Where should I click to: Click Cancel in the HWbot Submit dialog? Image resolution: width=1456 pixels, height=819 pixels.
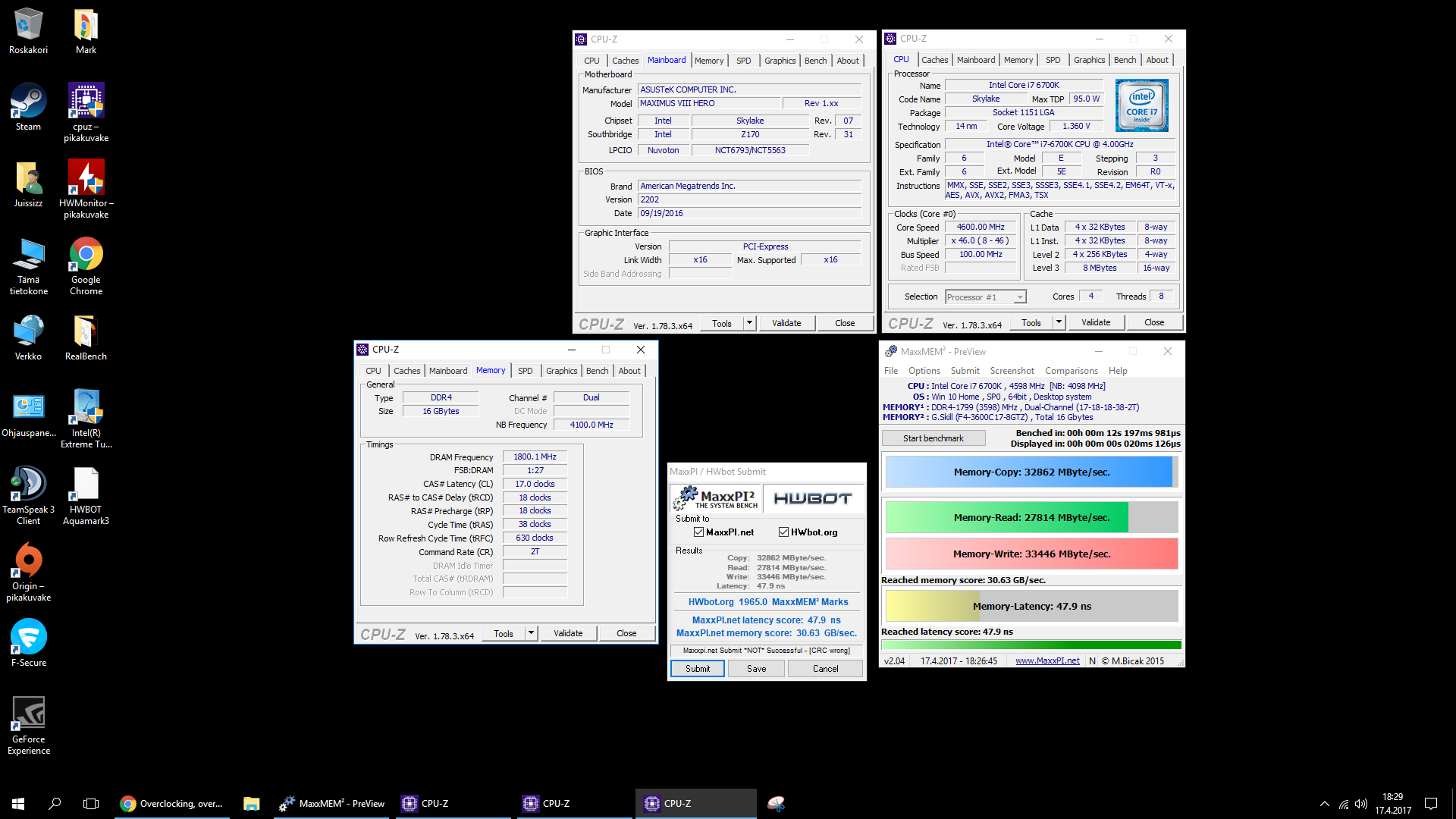pos(825,669)
